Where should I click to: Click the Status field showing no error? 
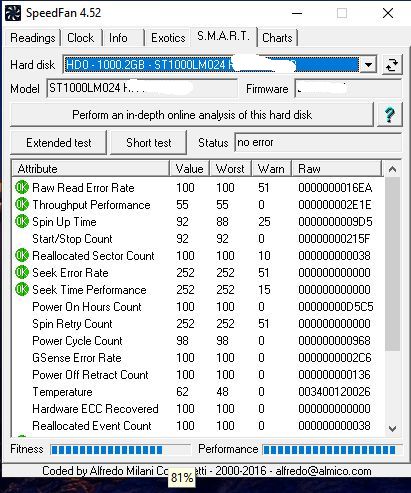tap(318, 142)
